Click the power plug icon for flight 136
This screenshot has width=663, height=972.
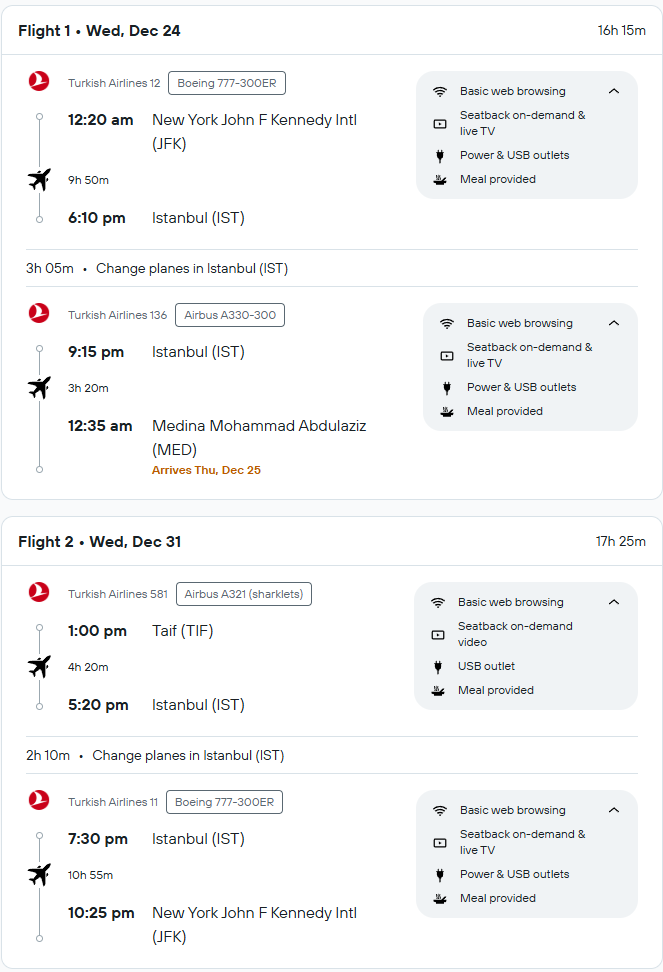pos(447,388)
